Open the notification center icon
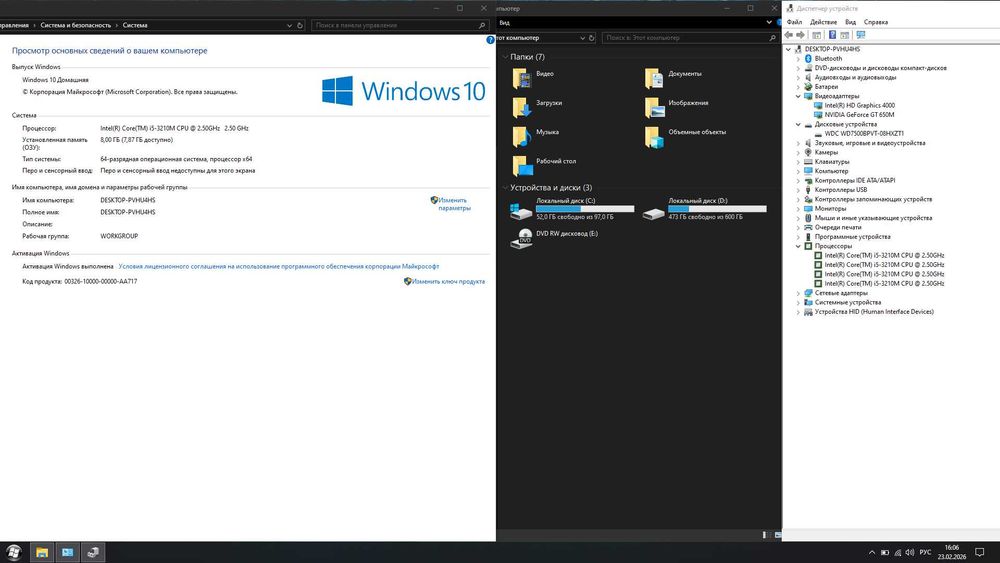1000x563 pixels. (980, 552)
